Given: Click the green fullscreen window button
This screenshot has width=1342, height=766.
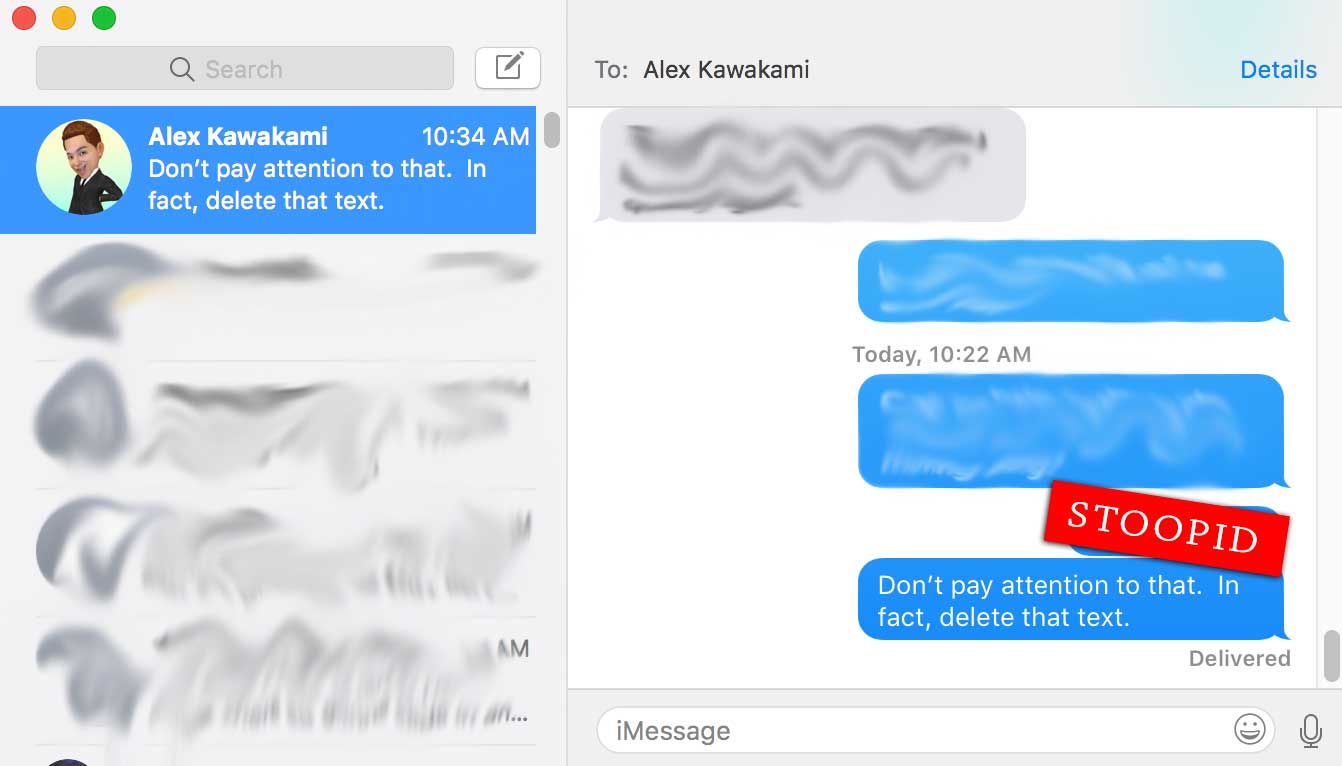Looking at the screenshot, I should pos(103,18).
